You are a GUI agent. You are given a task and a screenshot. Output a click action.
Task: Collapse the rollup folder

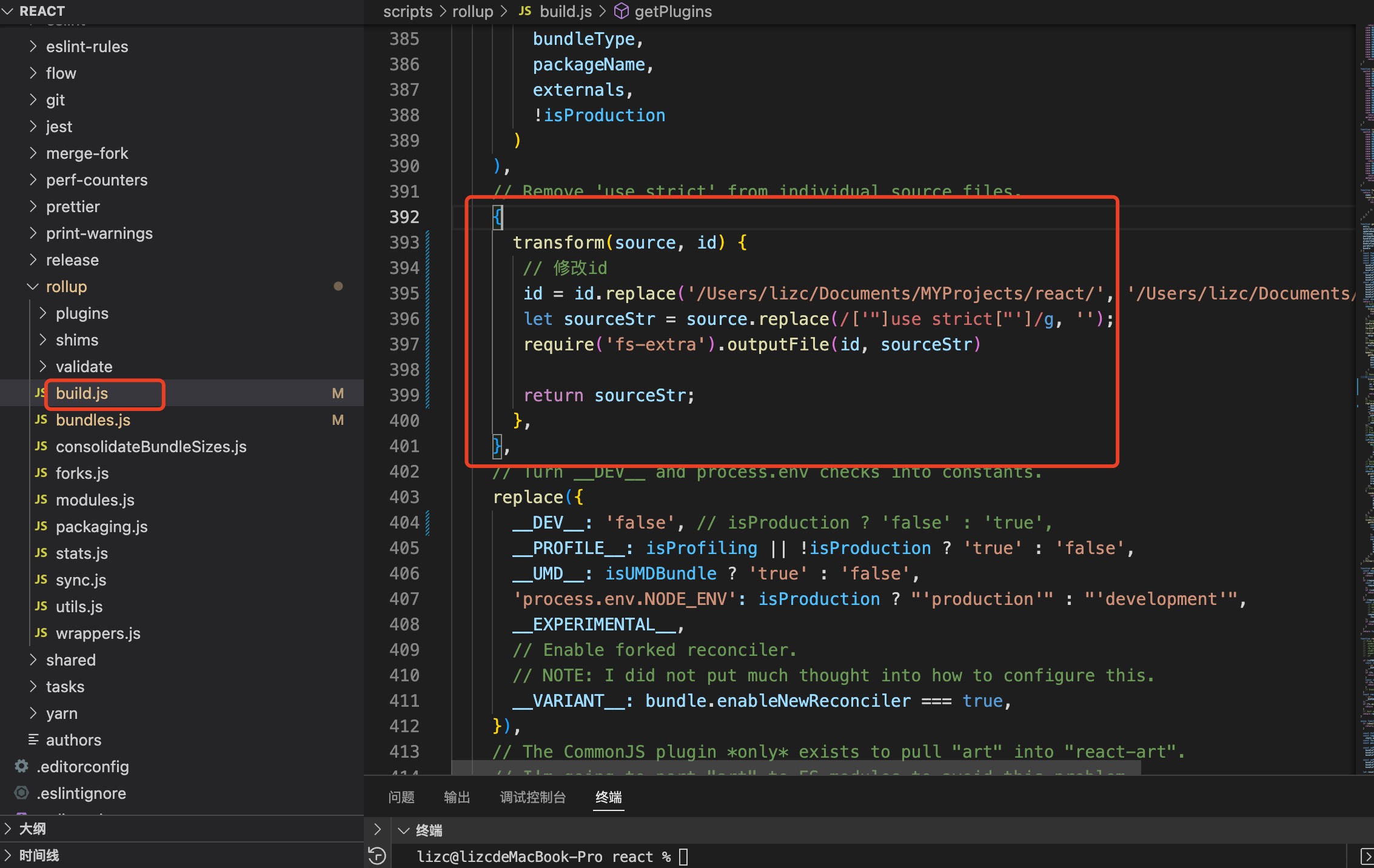[33, 286]
